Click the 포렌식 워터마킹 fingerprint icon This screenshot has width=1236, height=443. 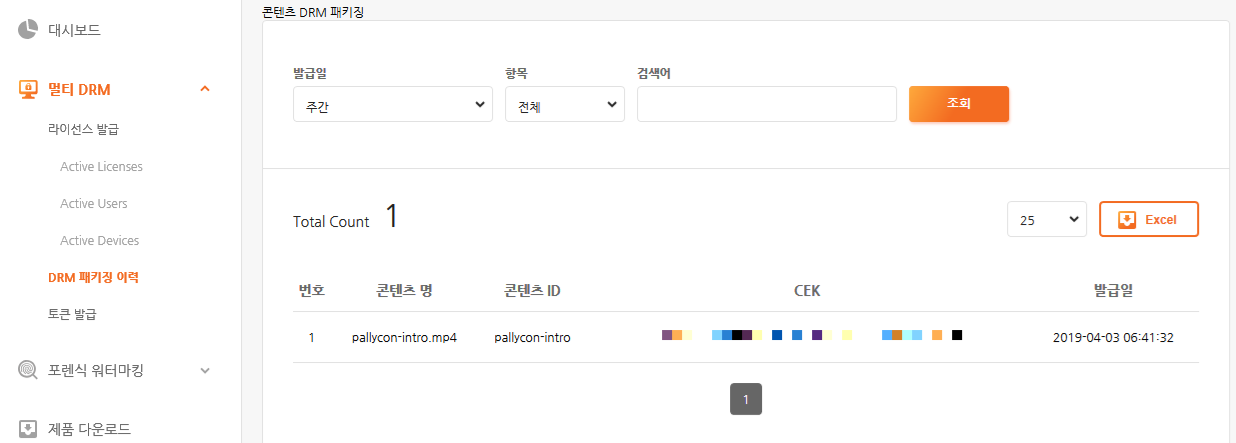pyautogui.click(x=28, y=370)
